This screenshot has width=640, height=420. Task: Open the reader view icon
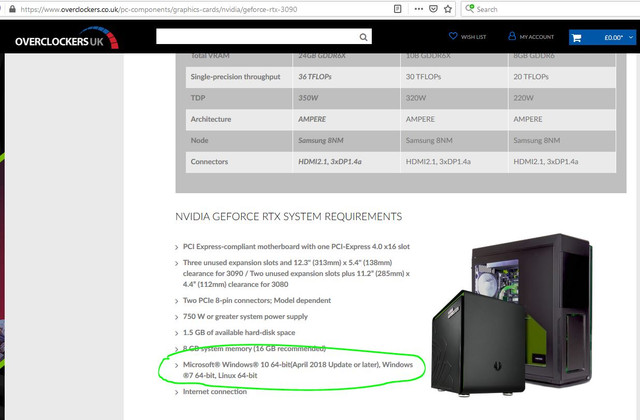pos(397,9)
